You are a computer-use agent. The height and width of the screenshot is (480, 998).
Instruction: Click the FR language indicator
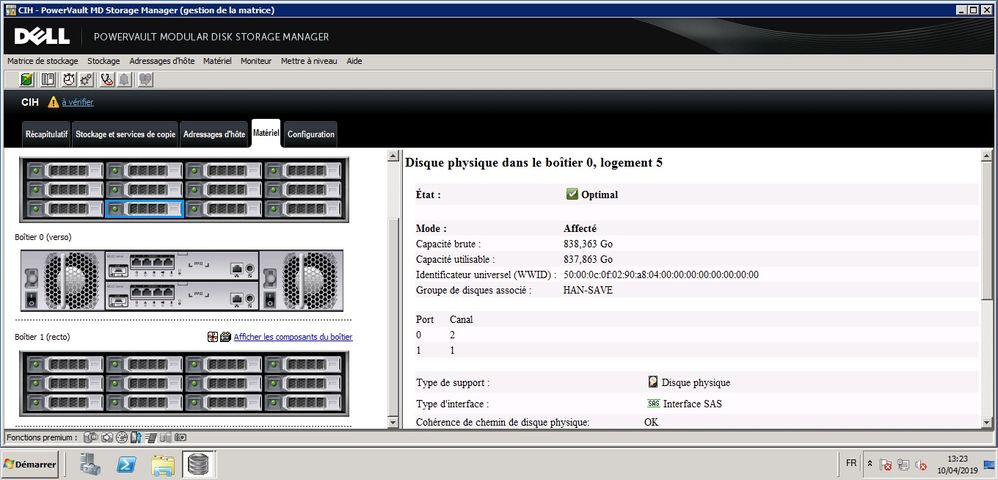click(x=851, y=463)
